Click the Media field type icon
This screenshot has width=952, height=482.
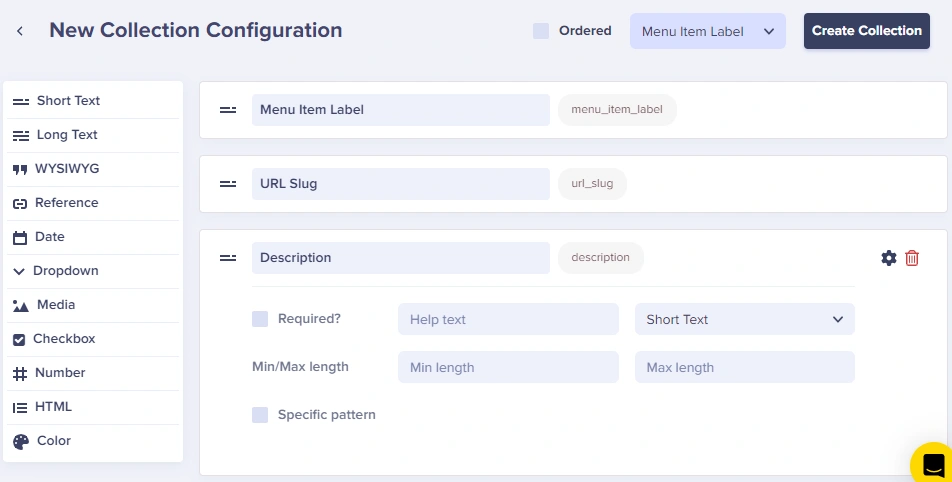(x=21, y=306)
